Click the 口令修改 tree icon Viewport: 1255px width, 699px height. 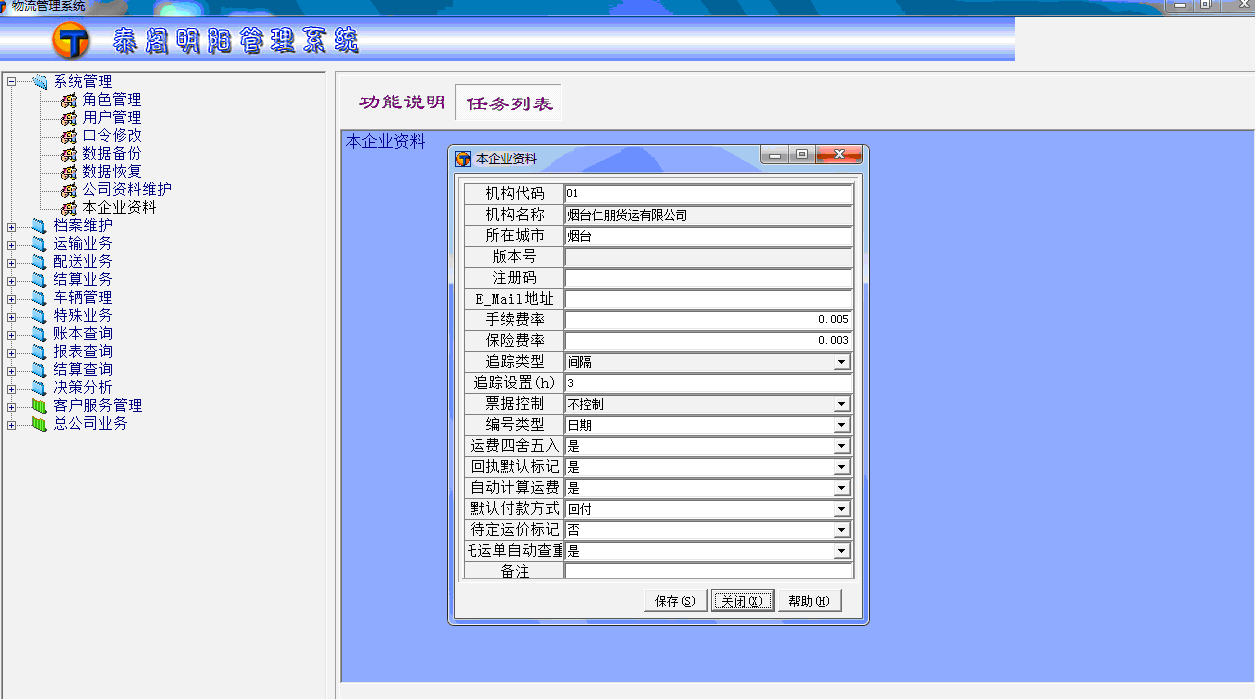tap(68, 136)
